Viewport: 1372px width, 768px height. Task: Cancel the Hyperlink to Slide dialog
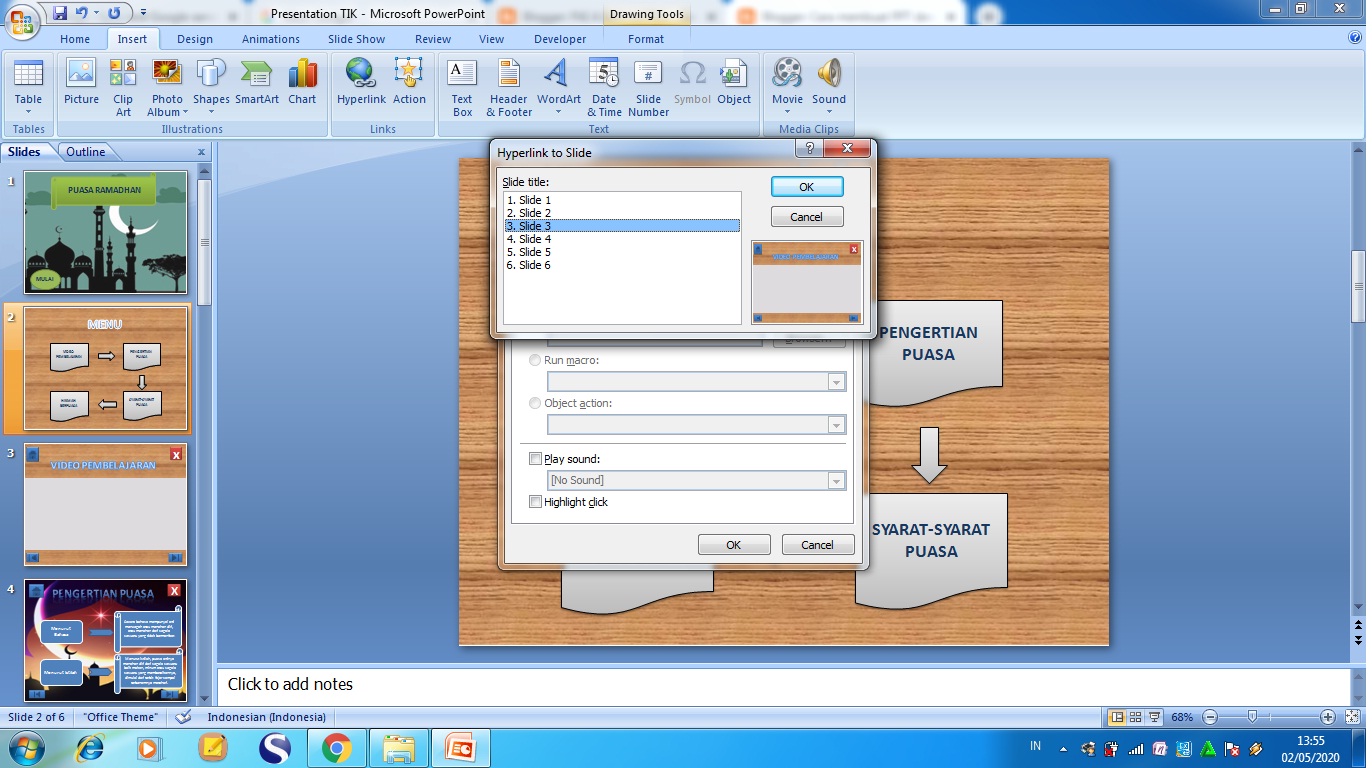pos(806,216)
